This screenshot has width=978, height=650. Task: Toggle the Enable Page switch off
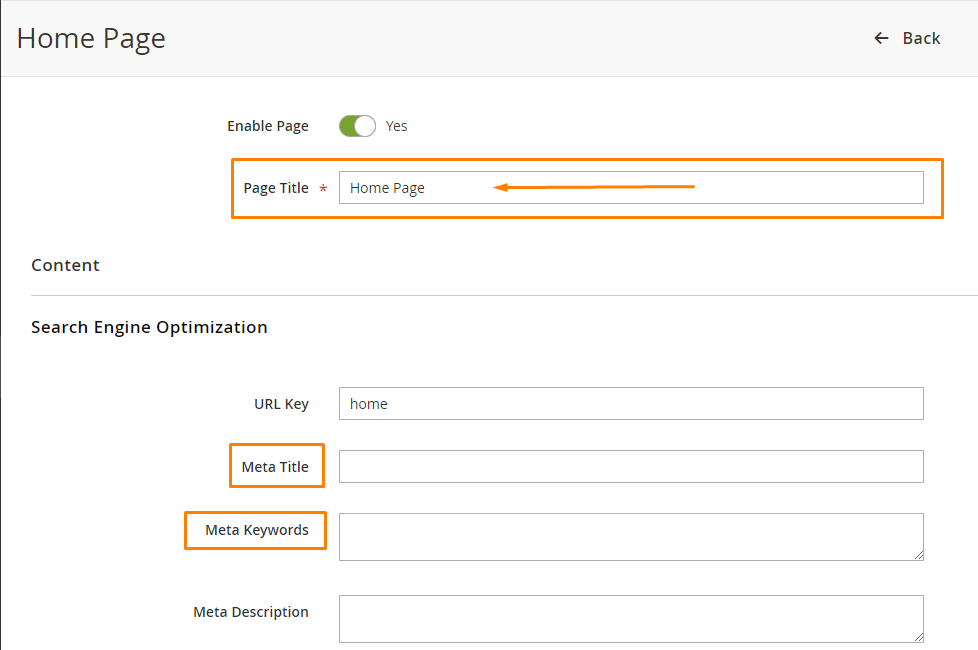357,126
